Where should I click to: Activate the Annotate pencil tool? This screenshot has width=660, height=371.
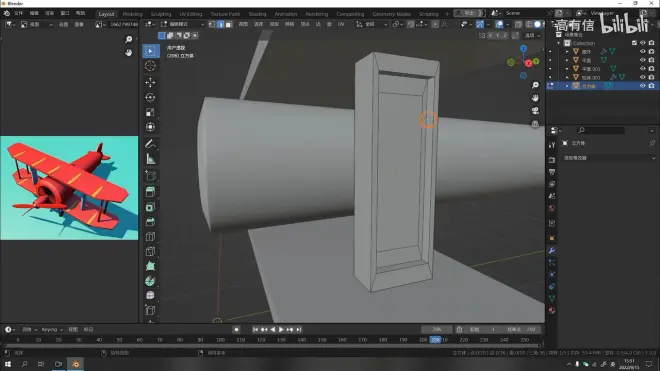coord(150,144)
